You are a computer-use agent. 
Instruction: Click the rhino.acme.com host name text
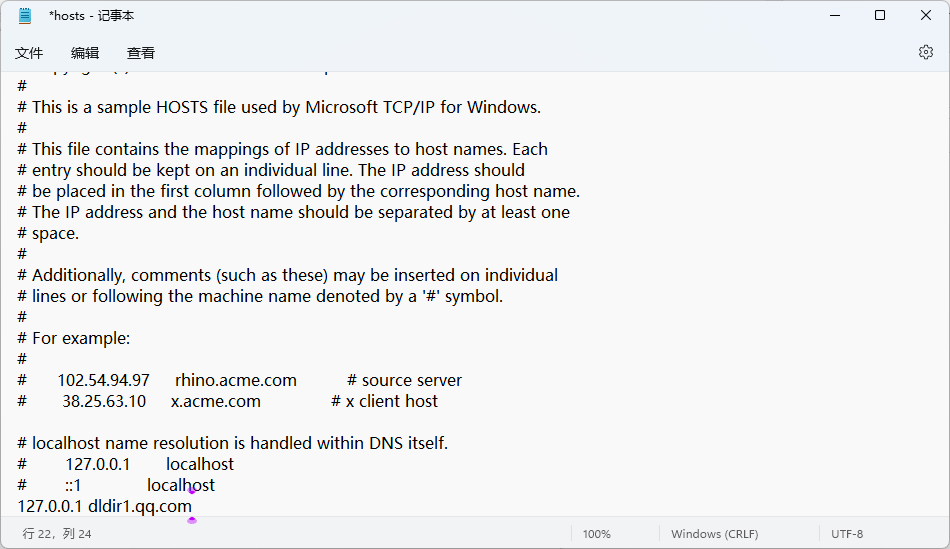236,380
